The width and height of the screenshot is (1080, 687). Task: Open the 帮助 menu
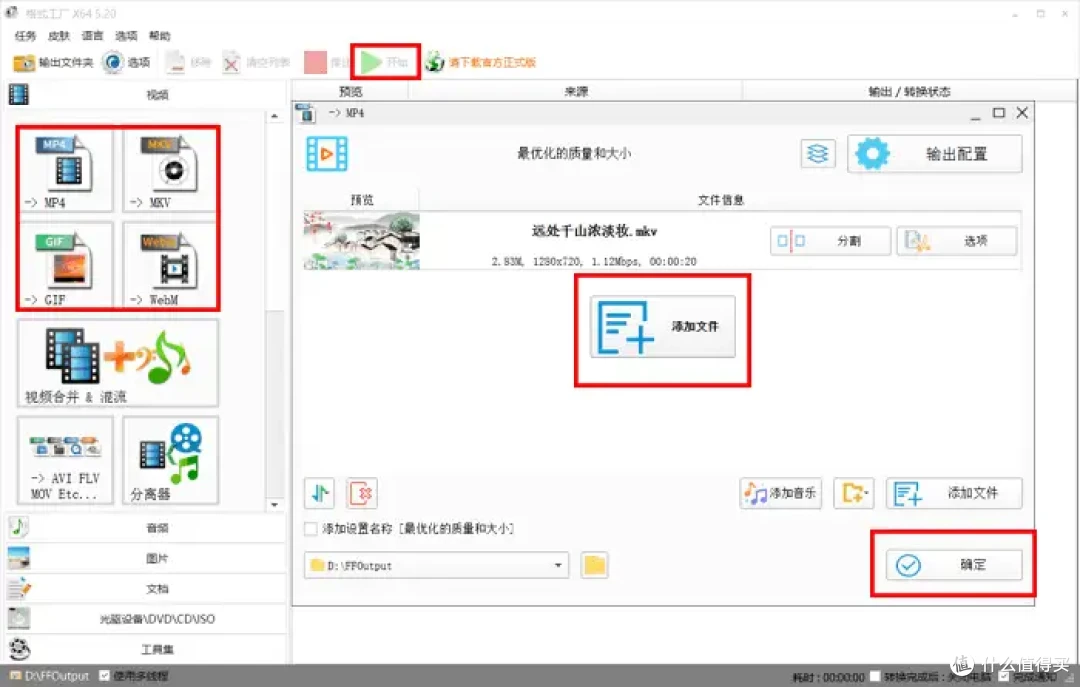pyautogui.click(x=160, y=36)
